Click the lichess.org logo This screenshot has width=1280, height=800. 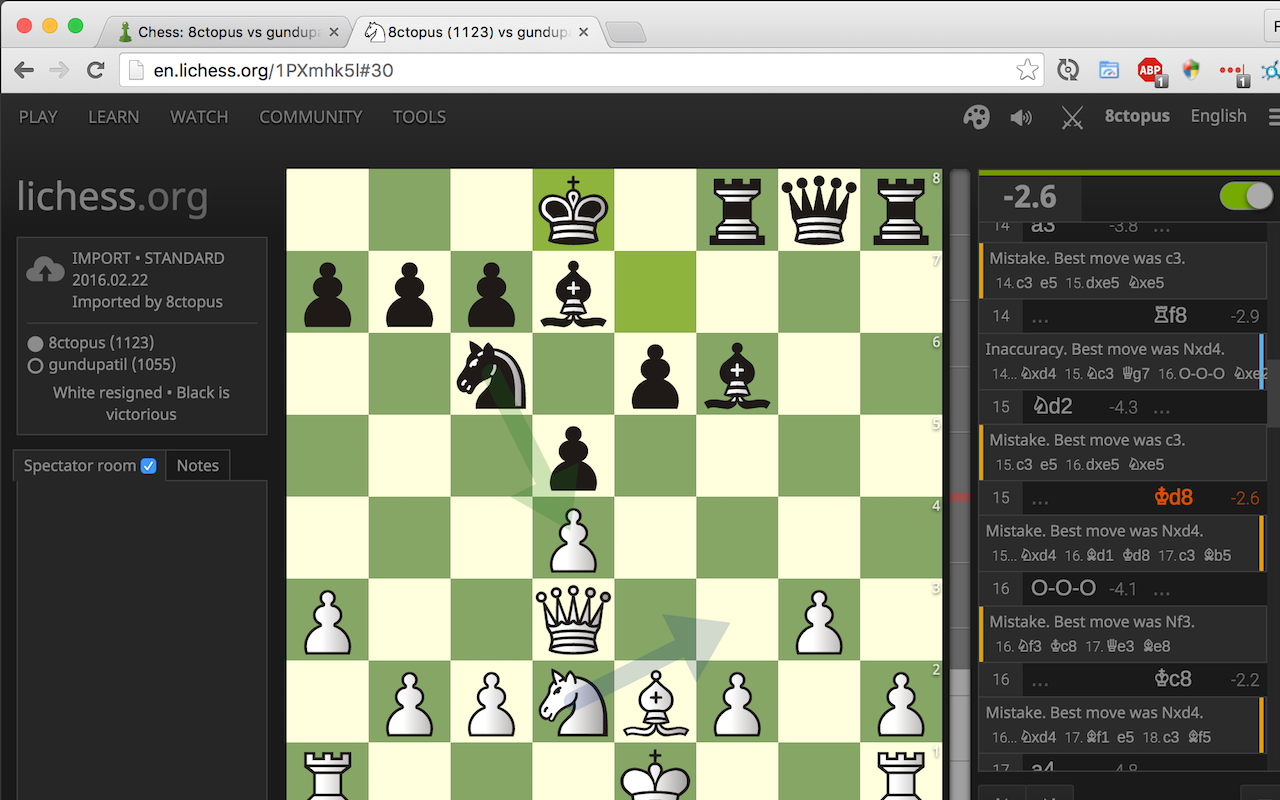click(112, 197)
